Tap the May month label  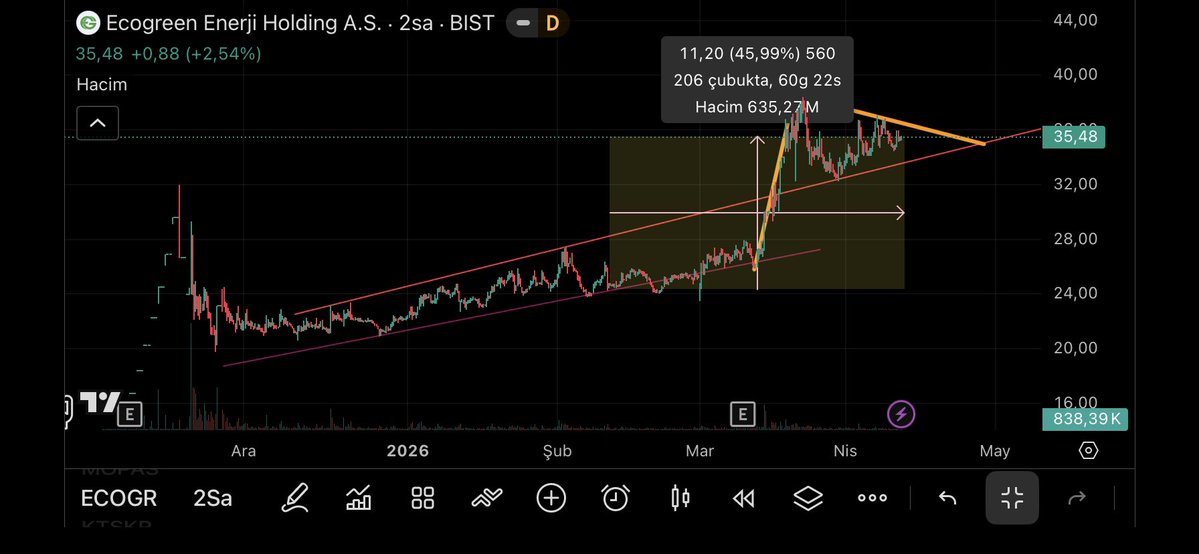(x=995, y=451)
